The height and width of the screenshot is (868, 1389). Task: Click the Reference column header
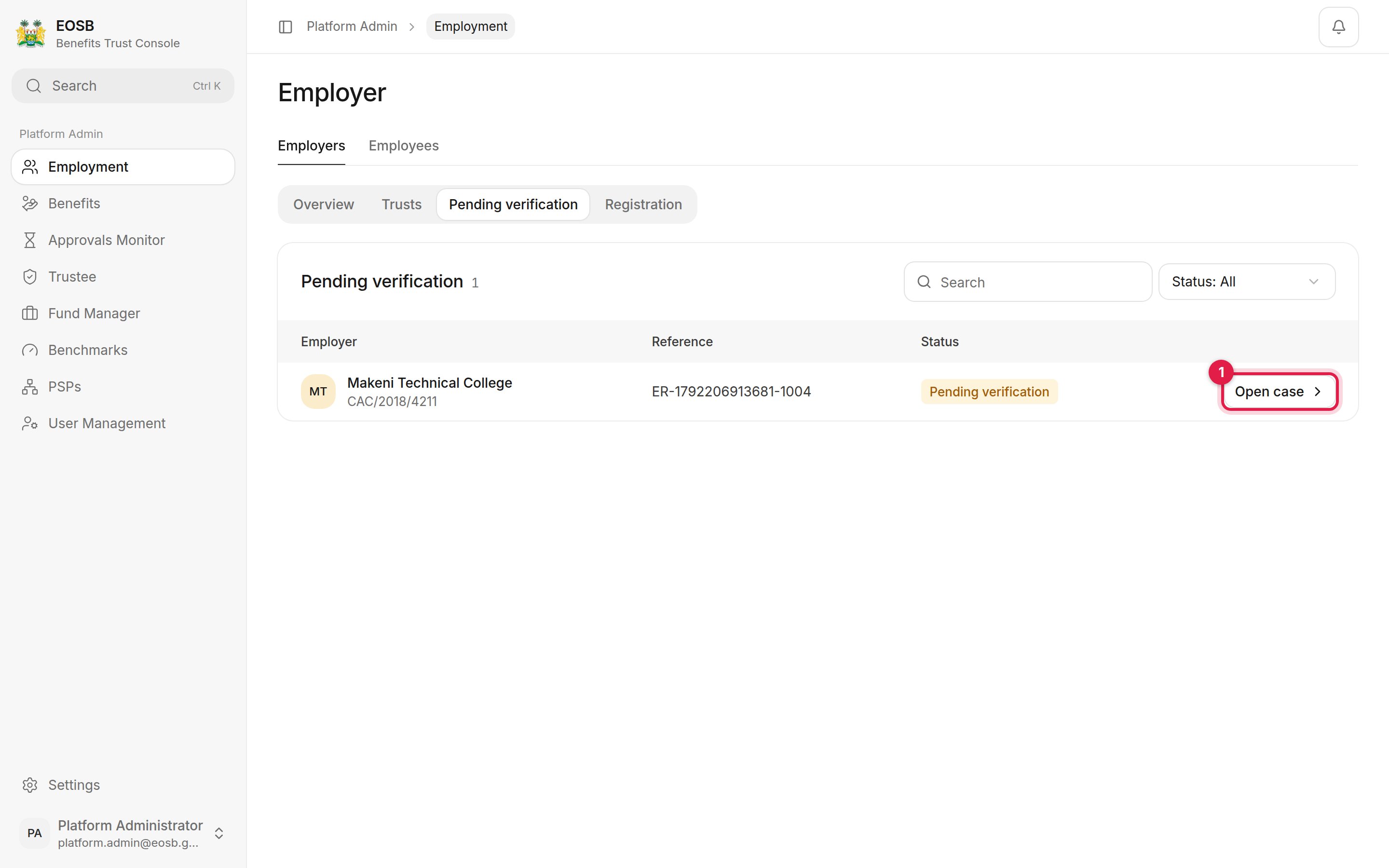coord(682,342)
